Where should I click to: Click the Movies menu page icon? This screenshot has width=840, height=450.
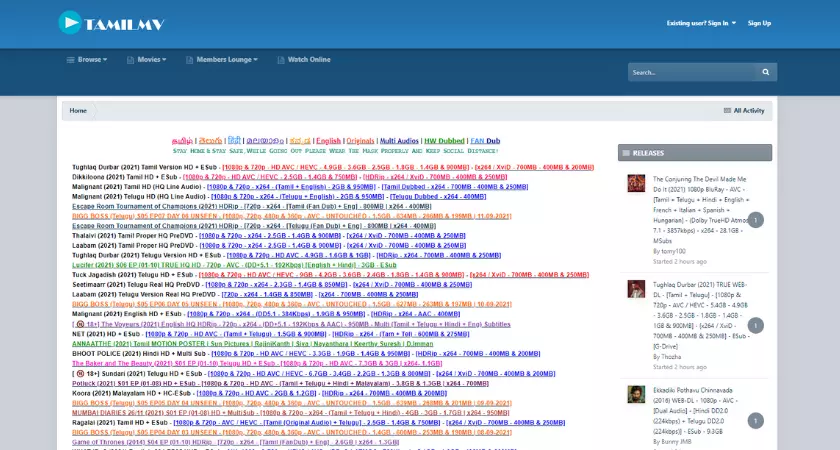pyautogui.click(x=130, y=60)
